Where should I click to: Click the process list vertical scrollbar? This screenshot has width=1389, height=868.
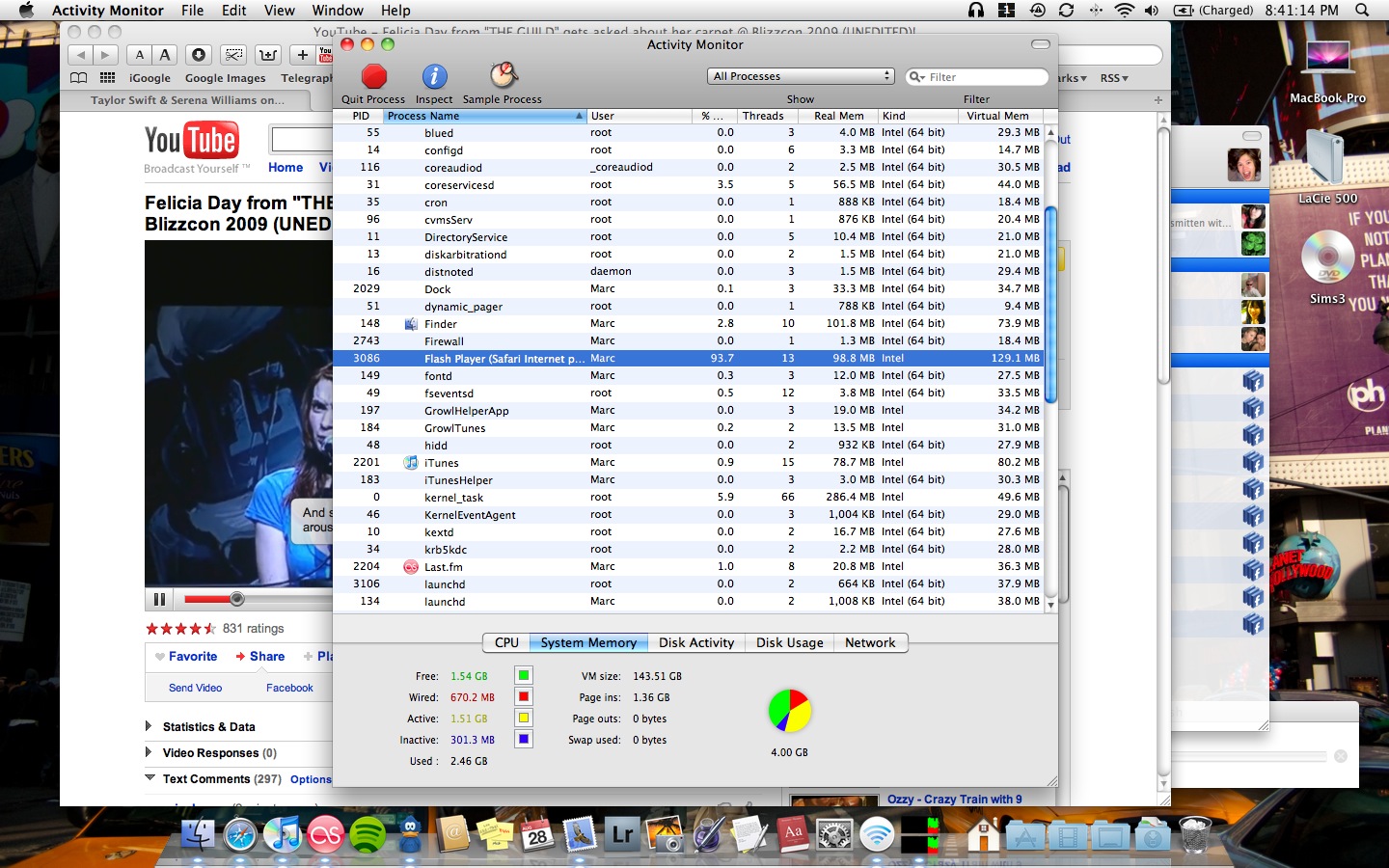1051,305
